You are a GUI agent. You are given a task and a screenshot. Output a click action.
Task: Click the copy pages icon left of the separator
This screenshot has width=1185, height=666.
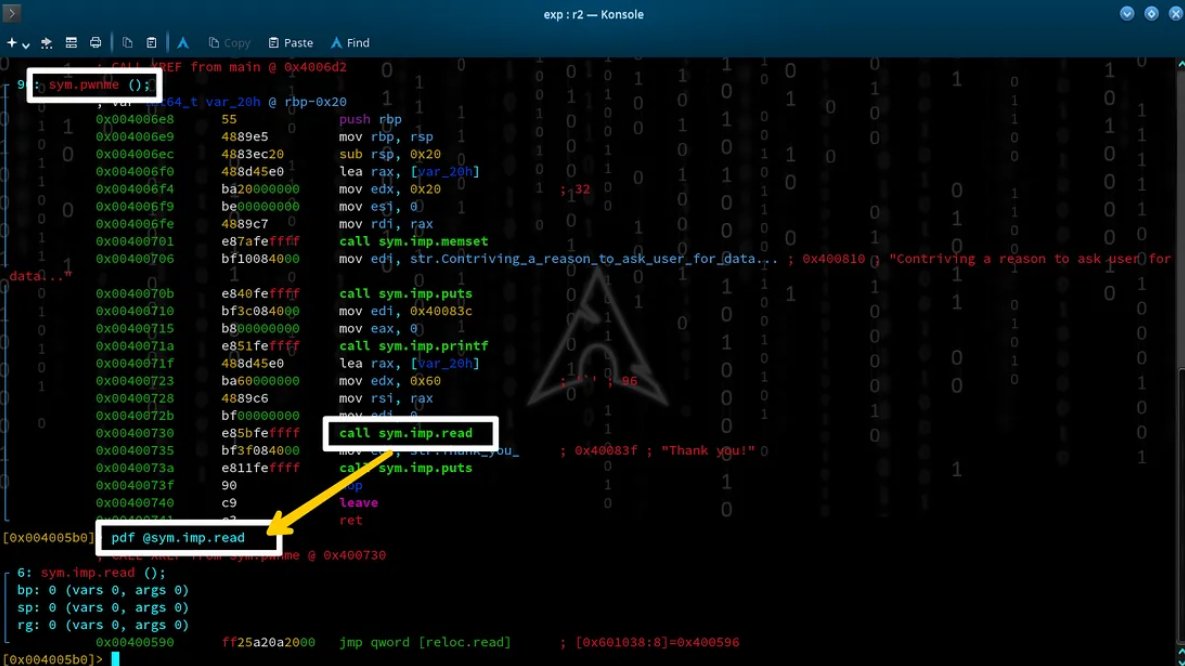pos(127,42)
